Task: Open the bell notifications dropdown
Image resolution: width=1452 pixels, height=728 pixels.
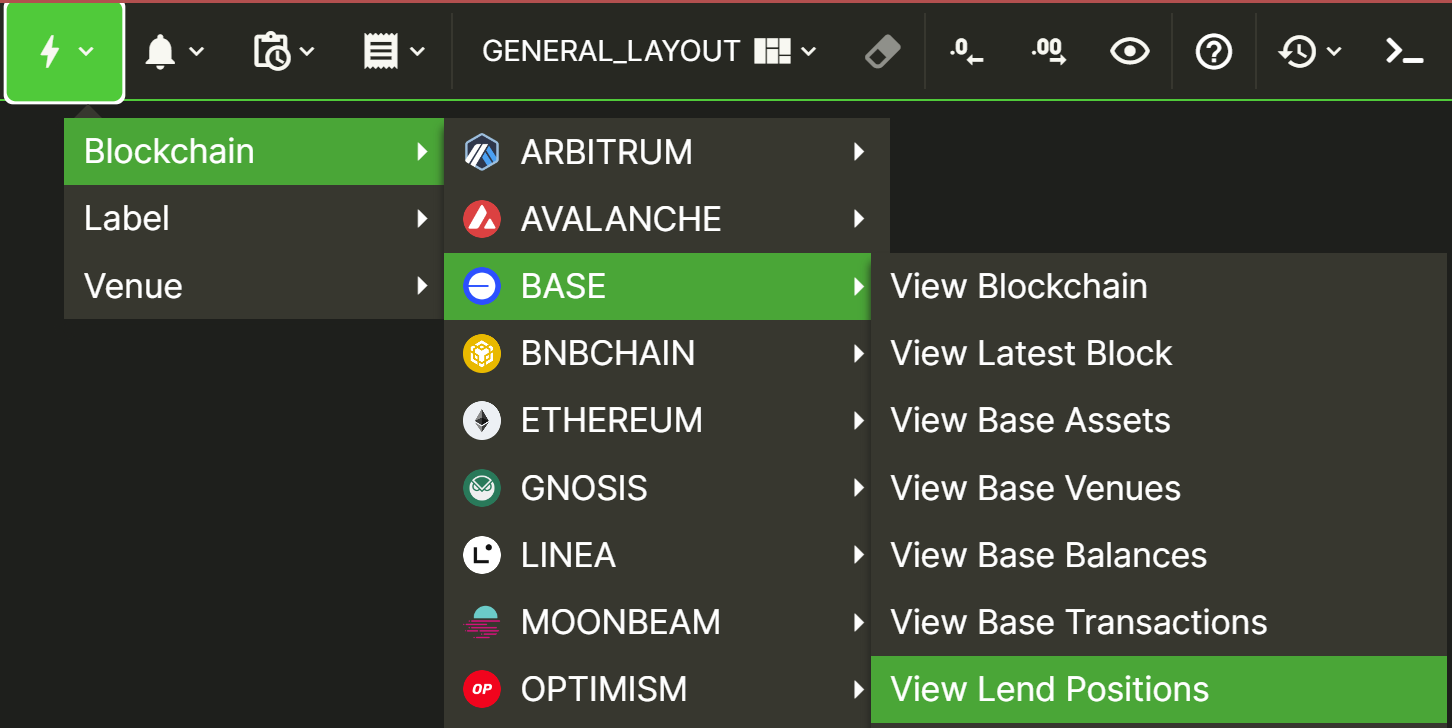Action: pos(174,51)
